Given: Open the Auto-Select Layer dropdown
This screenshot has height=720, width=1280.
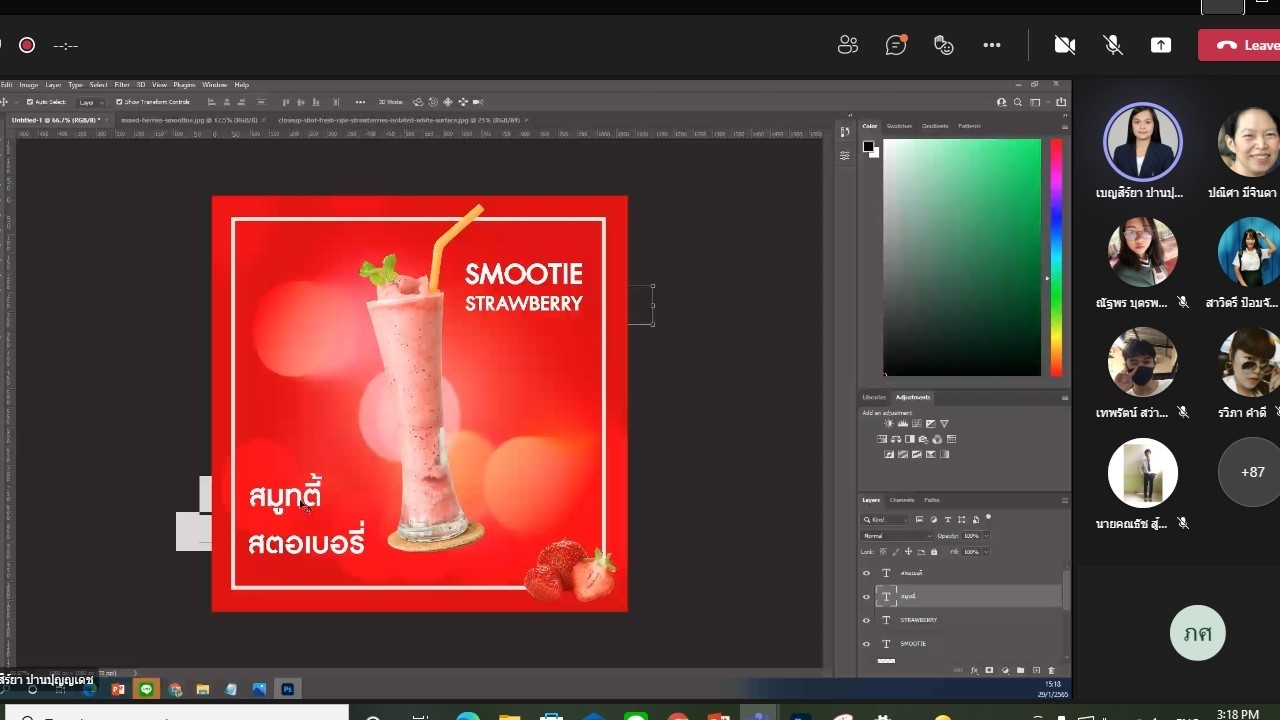Looking at the screenshot, I should point(90,102).
